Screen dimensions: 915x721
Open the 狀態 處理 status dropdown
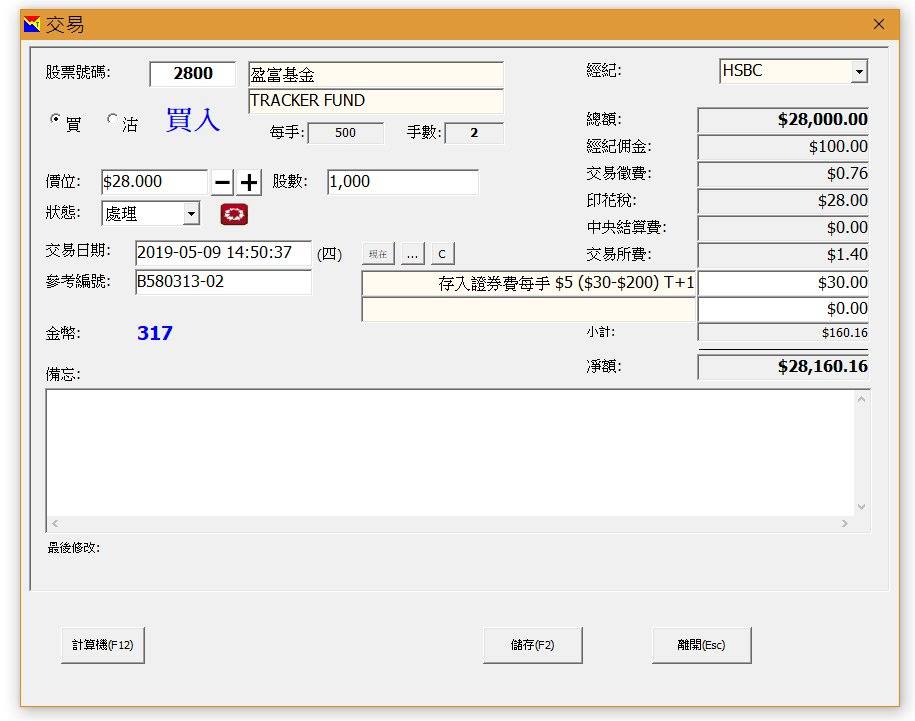click(191, 214)
